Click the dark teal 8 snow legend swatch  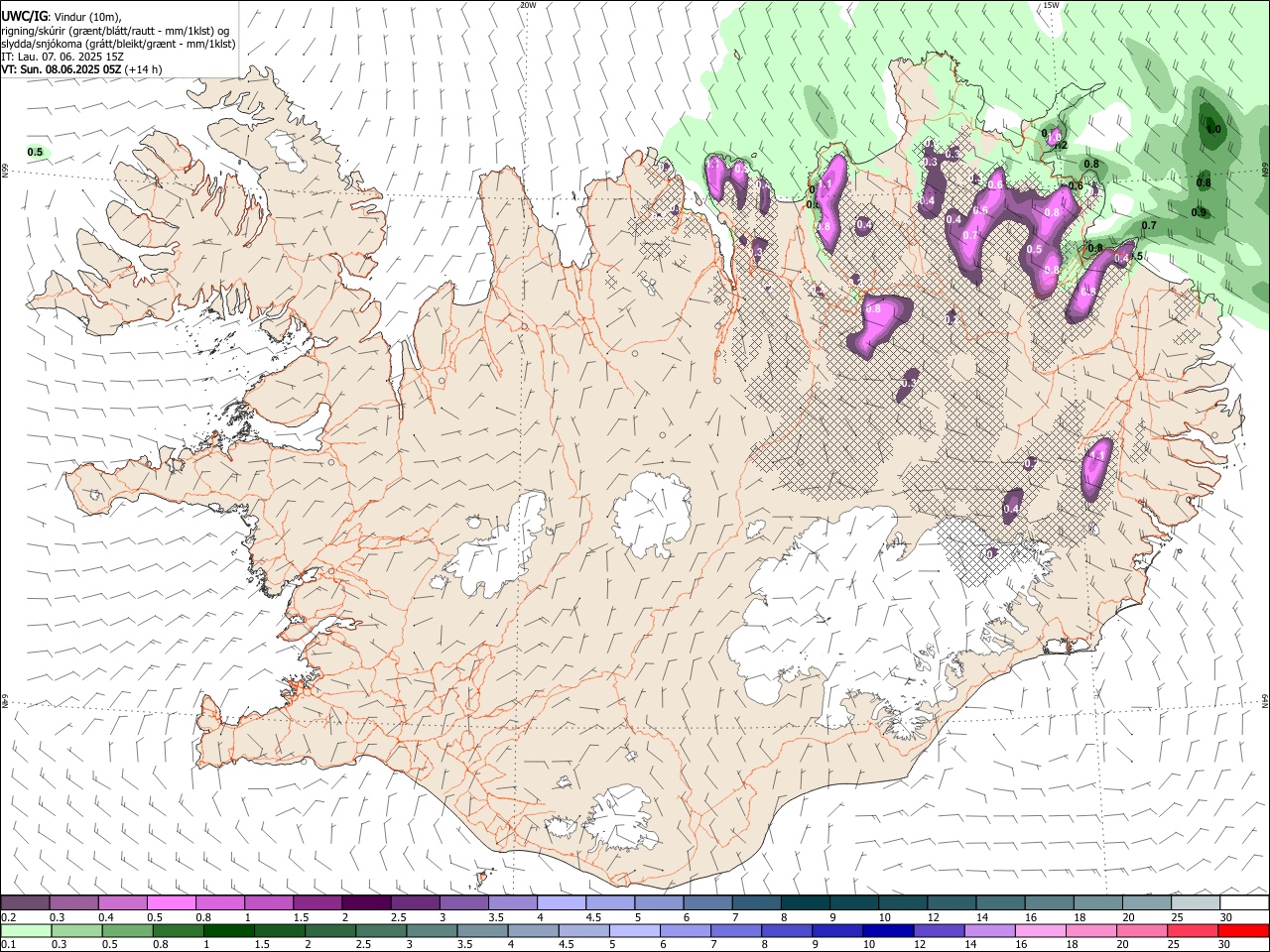pos(805,903)
